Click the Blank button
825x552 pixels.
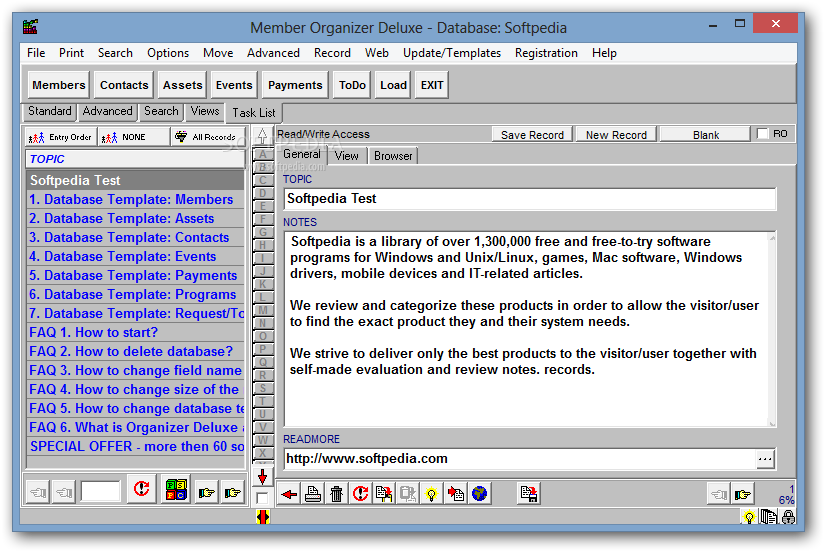[706, 135]
